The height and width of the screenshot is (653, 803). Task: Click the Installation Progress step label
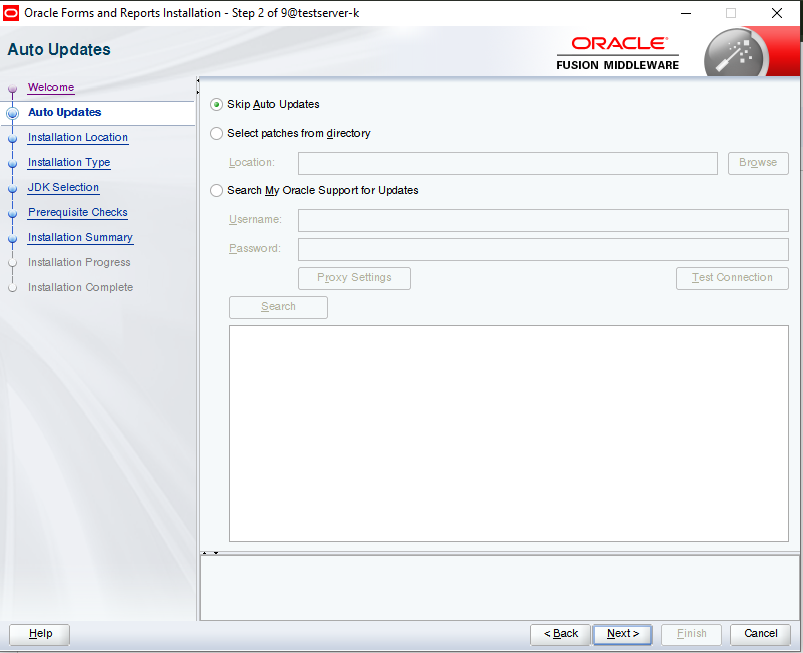[79, 262]
